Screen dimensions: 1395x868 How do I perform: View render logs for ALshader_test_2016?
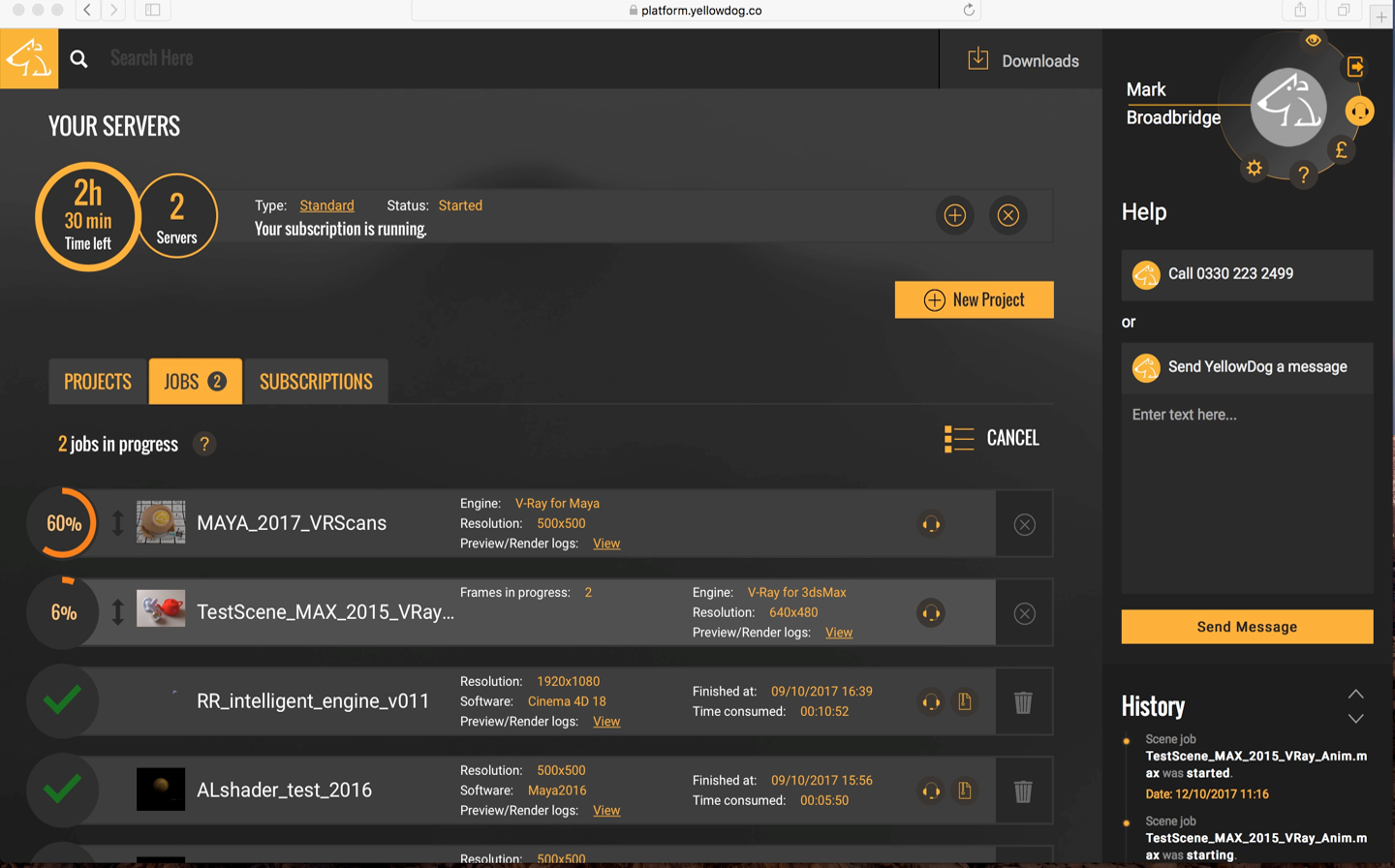point(606,811)
